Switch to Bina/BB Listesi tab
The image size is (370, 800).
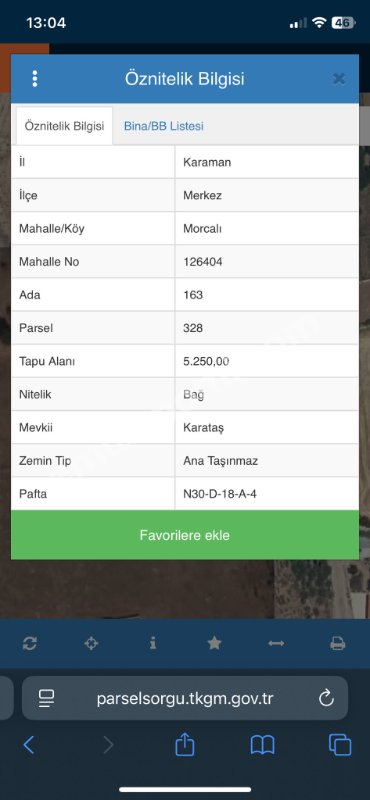pos(163,126)
